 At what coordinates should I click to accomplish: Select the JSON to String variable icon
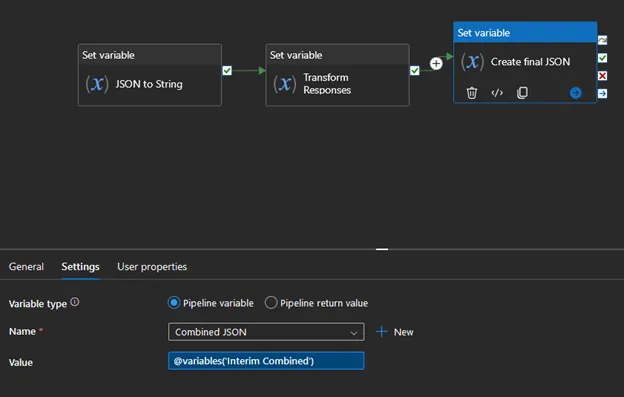pyautogui.click(x=97, y=84)
